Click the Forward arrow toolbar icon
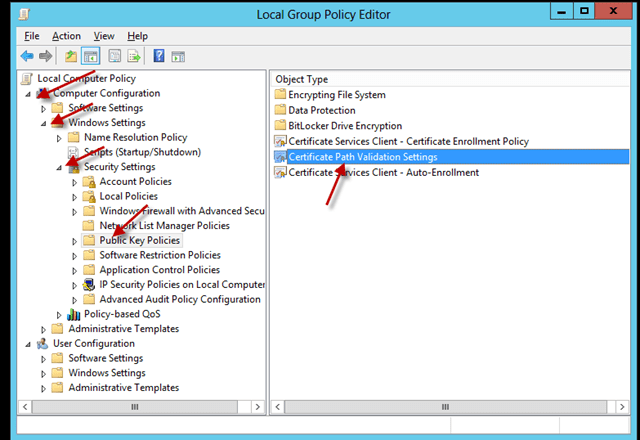This screenshot has width=640, height=440. [45, 56]
